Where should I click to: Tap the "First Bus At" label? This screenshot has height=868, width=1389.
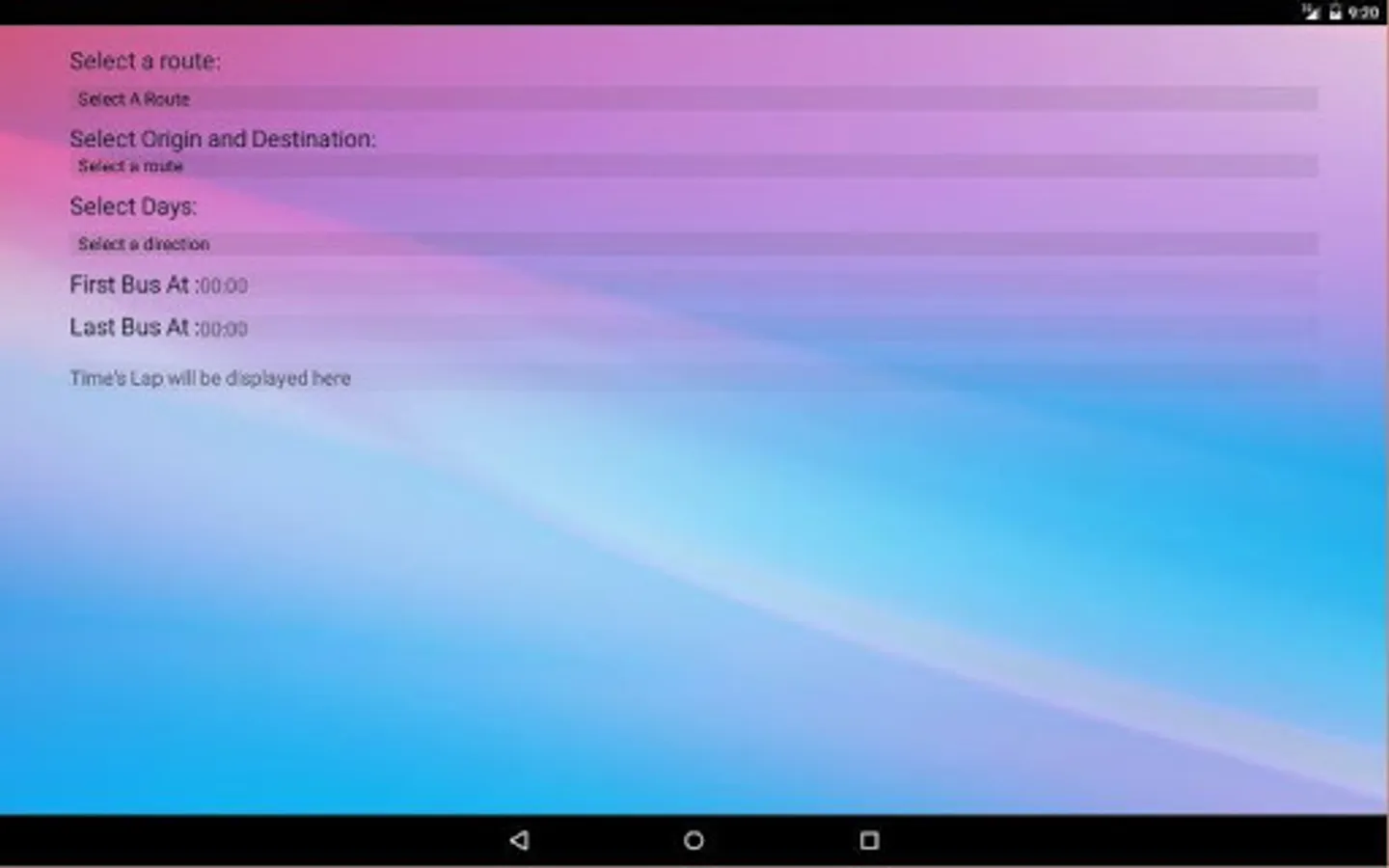pyautogui.click(x=130, y=285)
